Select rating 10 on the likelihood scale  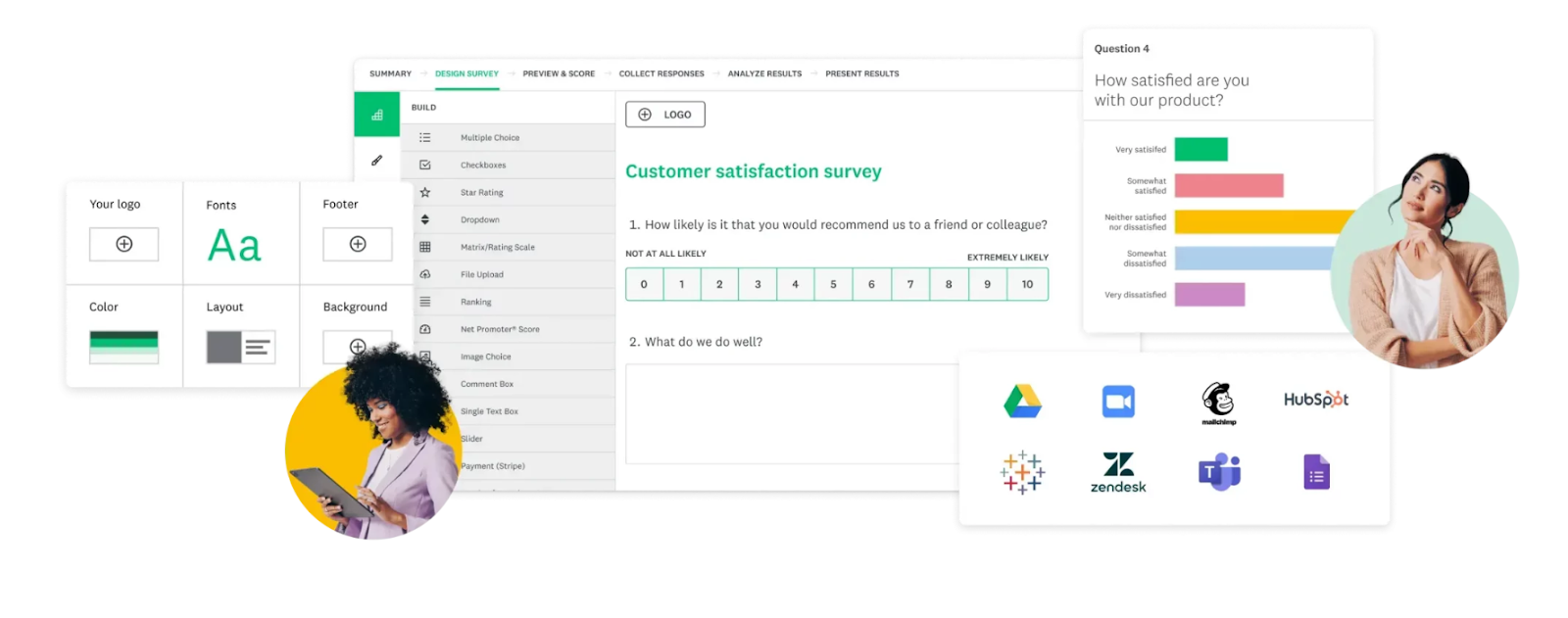pos(1028,284)
